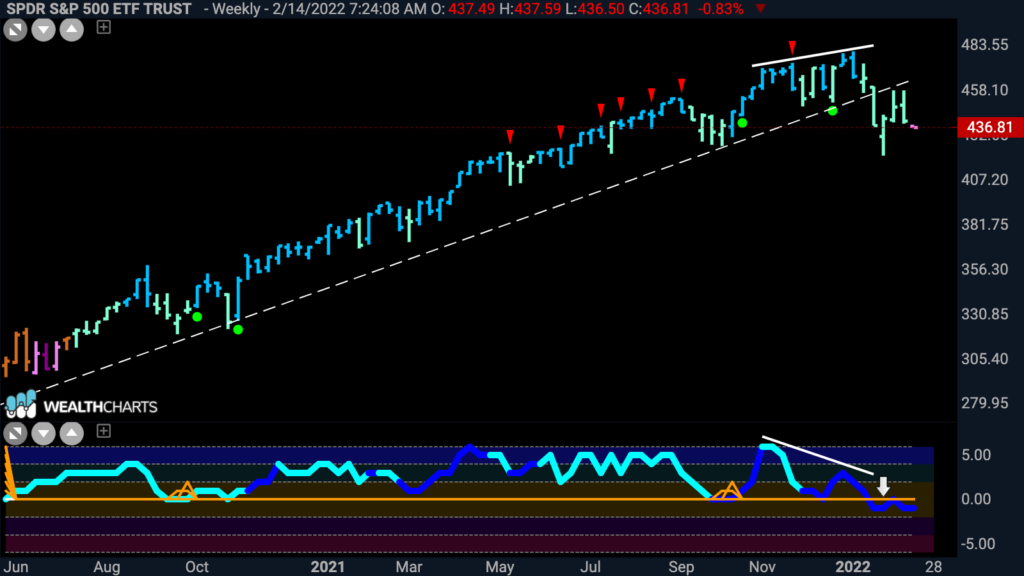Add to oscillator panel using plus box icon
This screenshot has height=576, width=1024.
[x=103, y=431]
